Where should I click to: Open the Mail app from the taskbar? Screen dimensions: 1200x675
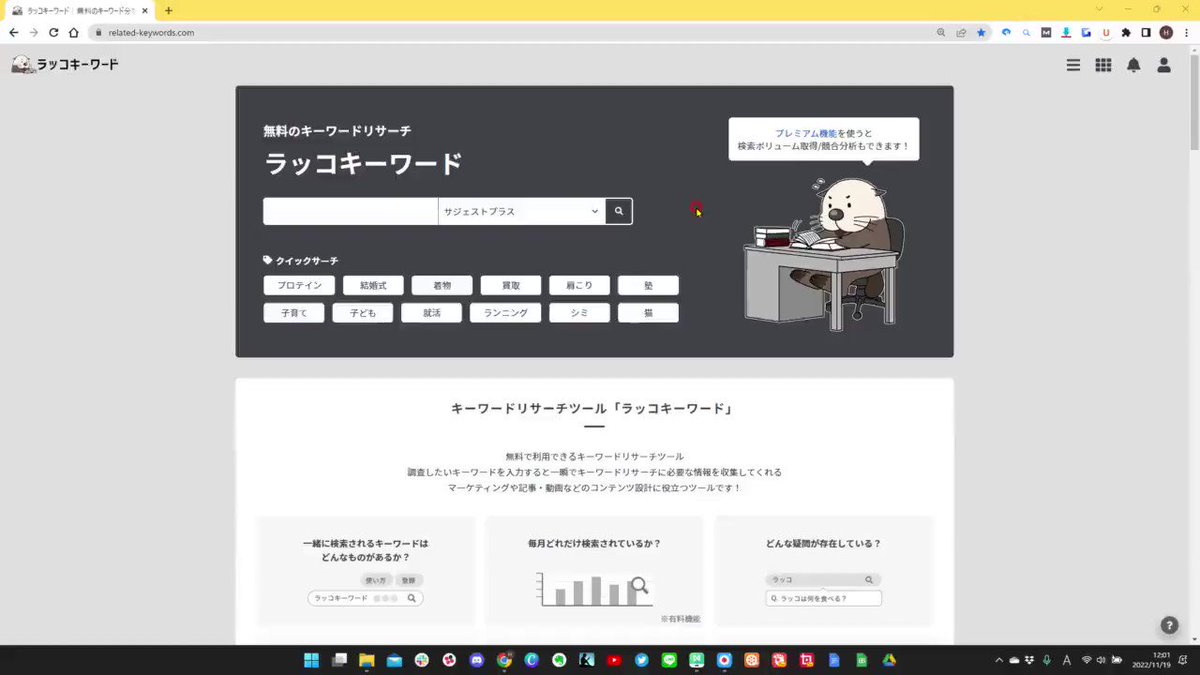(x=394, y=660)
